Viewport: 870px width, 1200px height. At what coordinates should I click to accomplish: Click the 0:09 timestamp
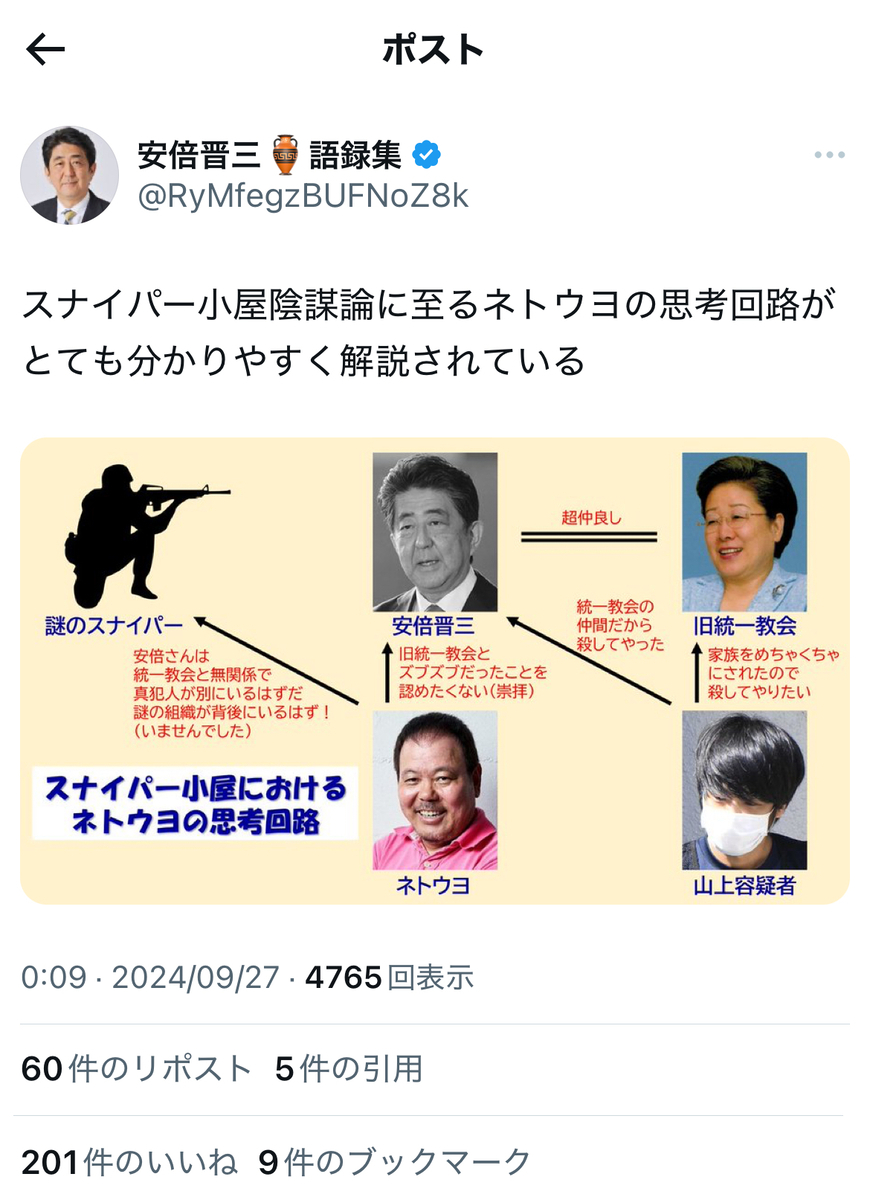point(54,977)
